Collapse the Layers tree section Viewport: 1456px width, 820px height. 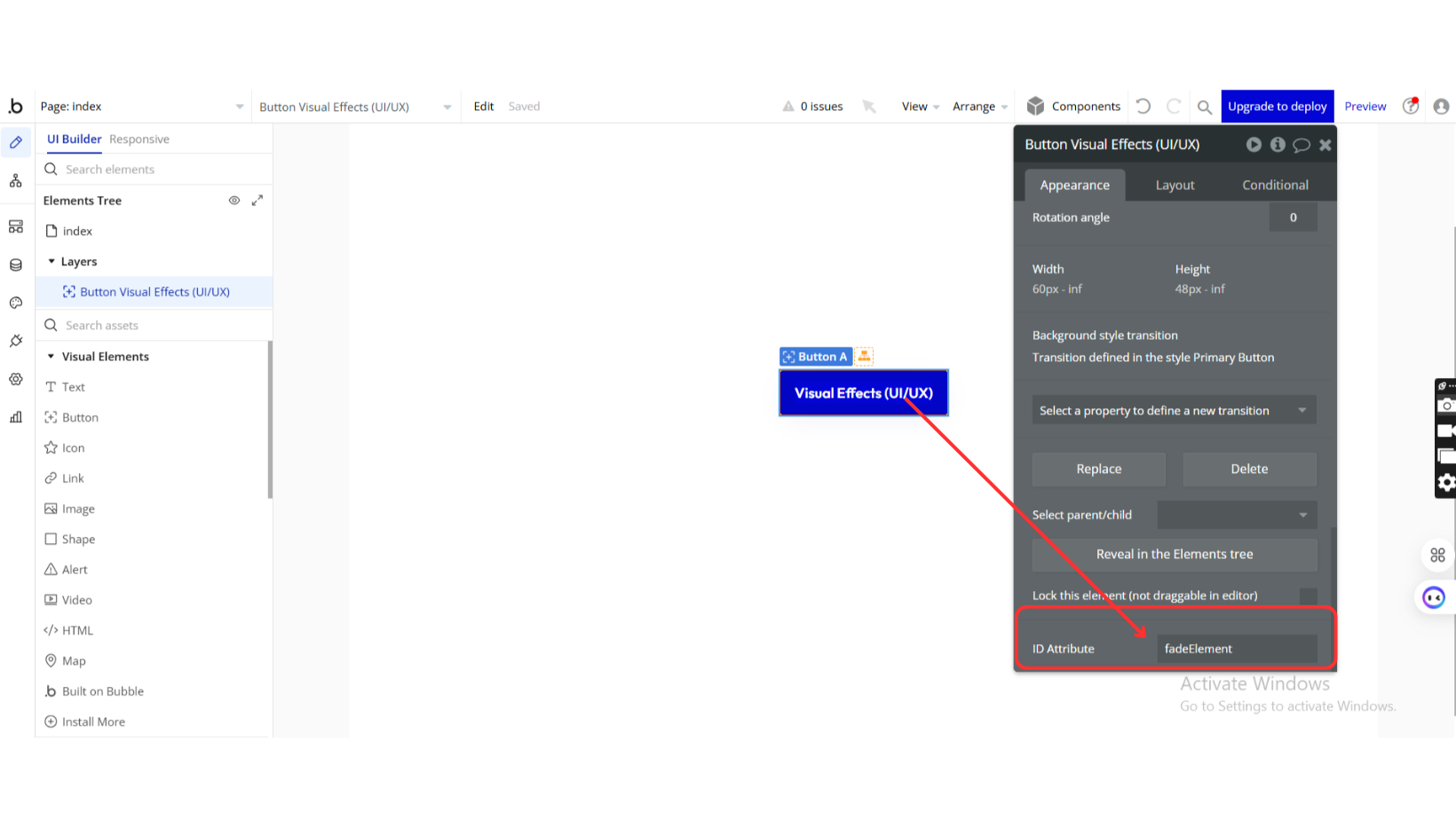51,262
